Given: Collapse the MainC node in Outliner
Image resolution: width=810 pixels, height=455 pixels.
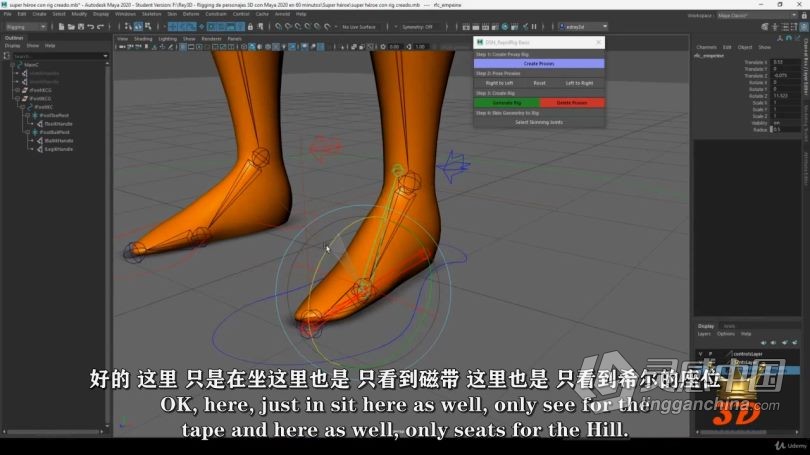Looking at the screenshot, I should coord(13,65).
